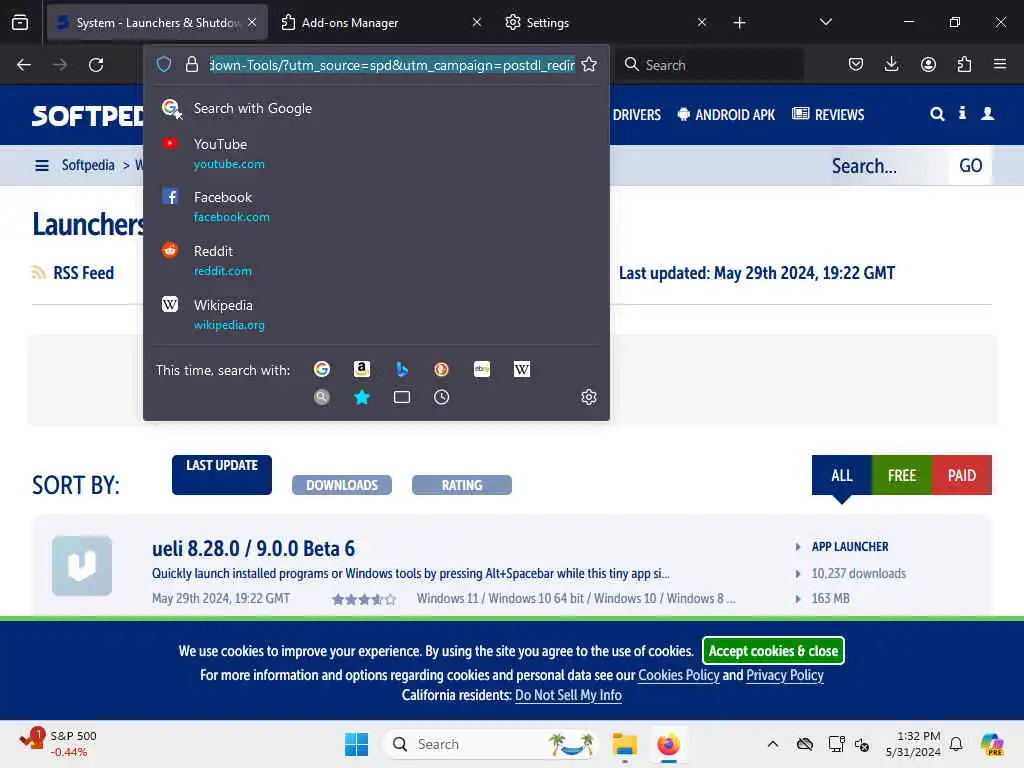Bookmark this page with star icon
Viewport: 1024px width, 768px height.
(x=589, y=64)
